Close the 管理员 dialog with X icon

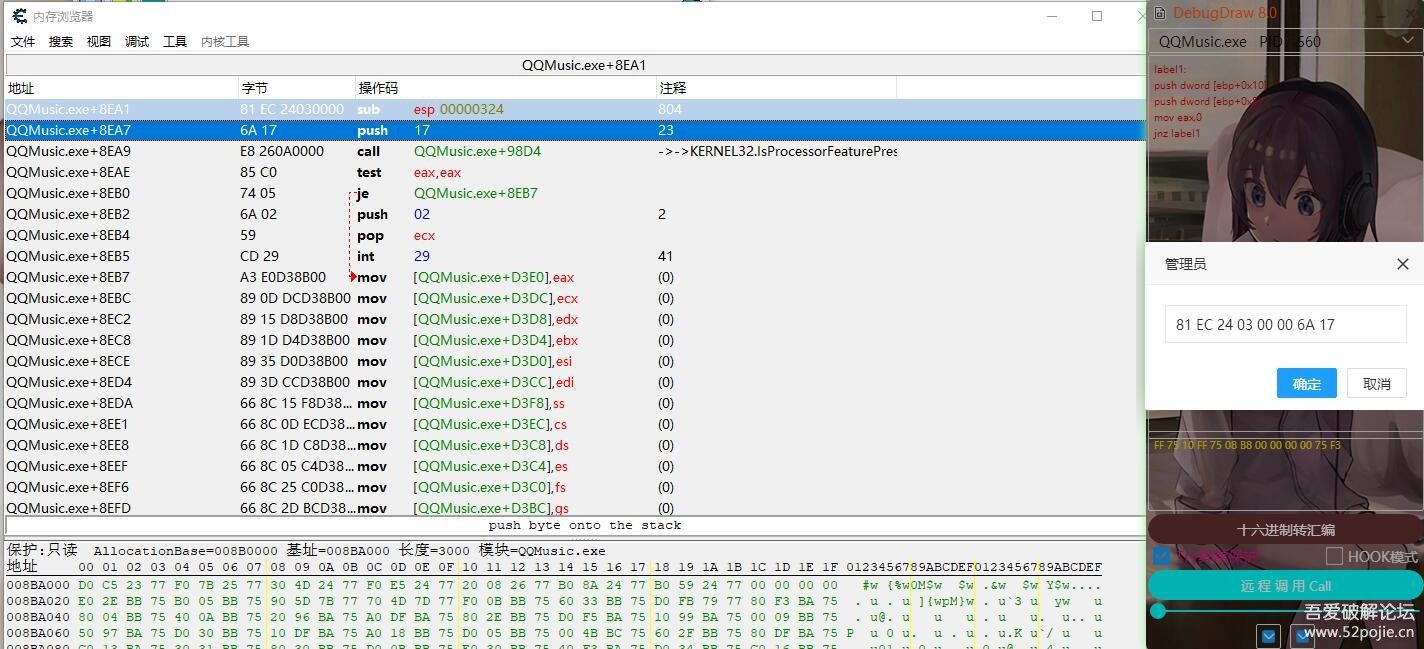point(1402,264)
